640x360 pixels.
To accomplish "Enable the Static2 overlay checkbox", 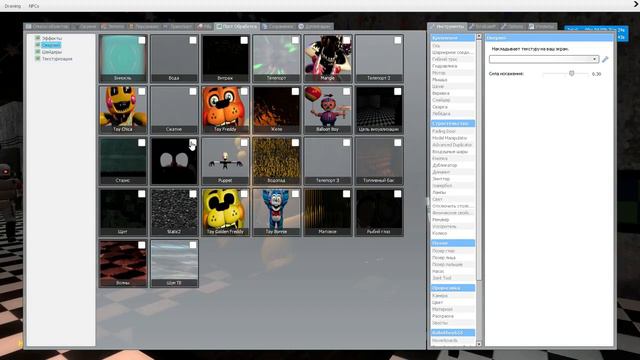I will point(193,194).
